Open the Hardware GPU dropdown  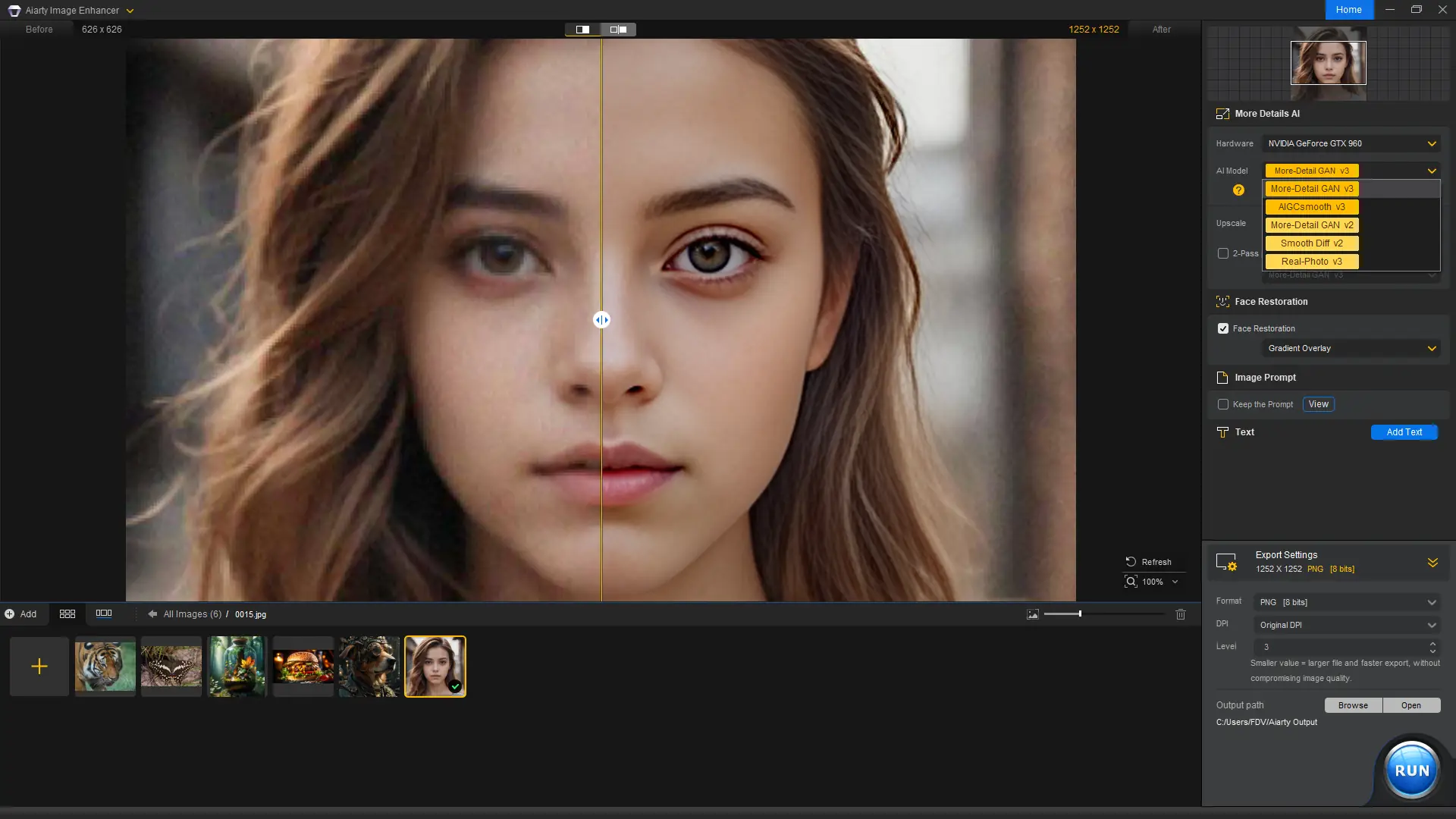pyautogui.click(x=1351, y=143)
